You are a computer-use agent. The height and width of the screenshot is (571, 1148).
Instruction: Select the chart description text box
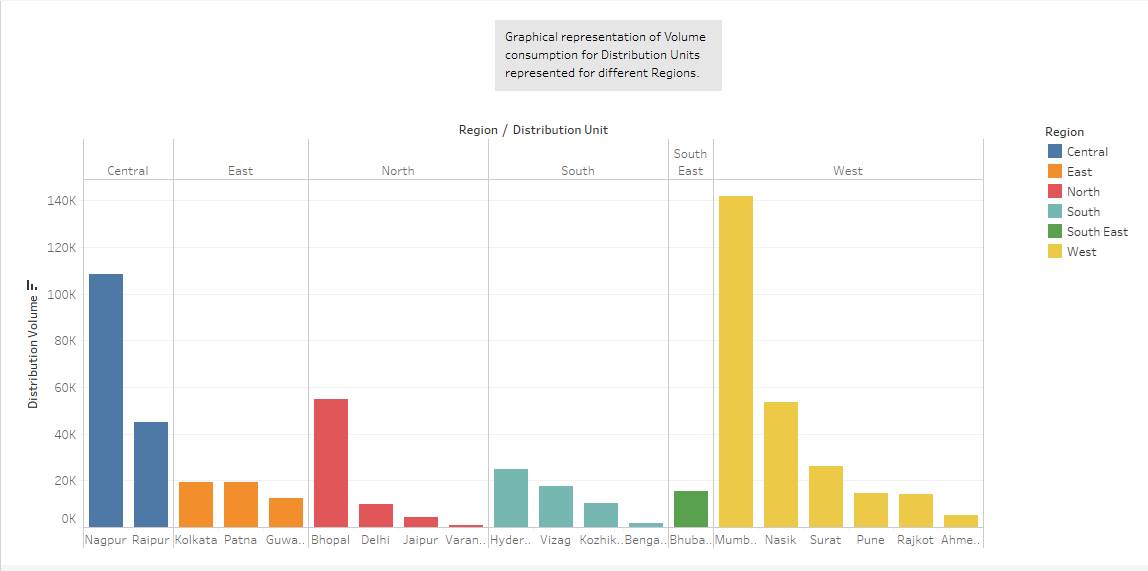(x=608, y=55)
